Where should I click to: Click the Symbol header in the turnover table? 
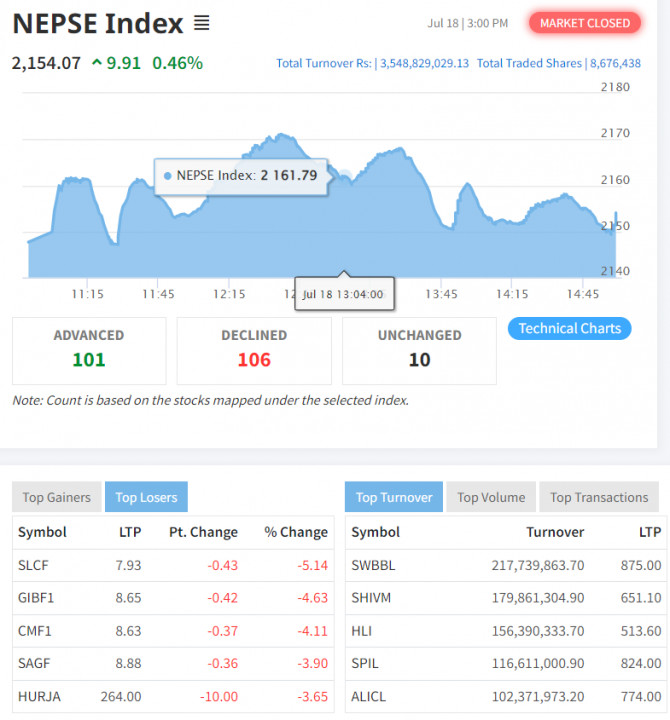[376, 532]
